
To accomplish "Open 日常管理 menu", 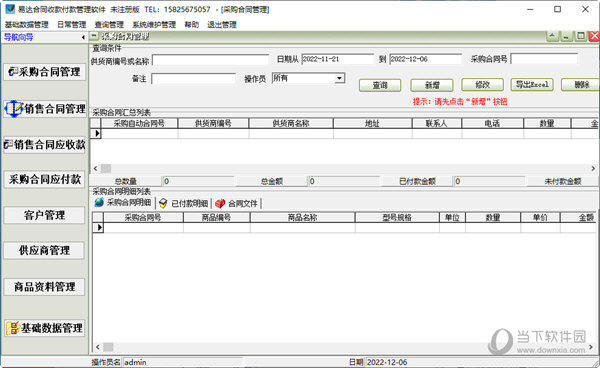I will tap(72, 24).
